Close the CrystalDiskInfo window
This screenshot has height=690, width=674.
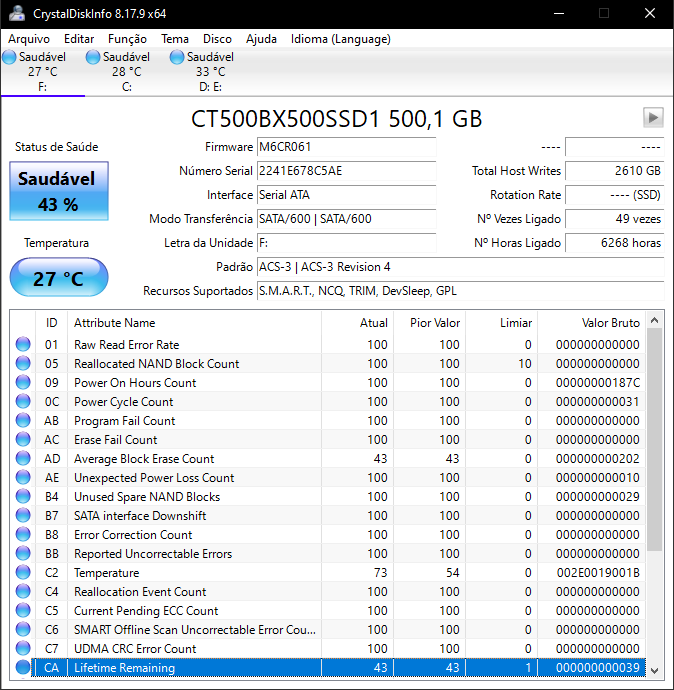[650, 13]
